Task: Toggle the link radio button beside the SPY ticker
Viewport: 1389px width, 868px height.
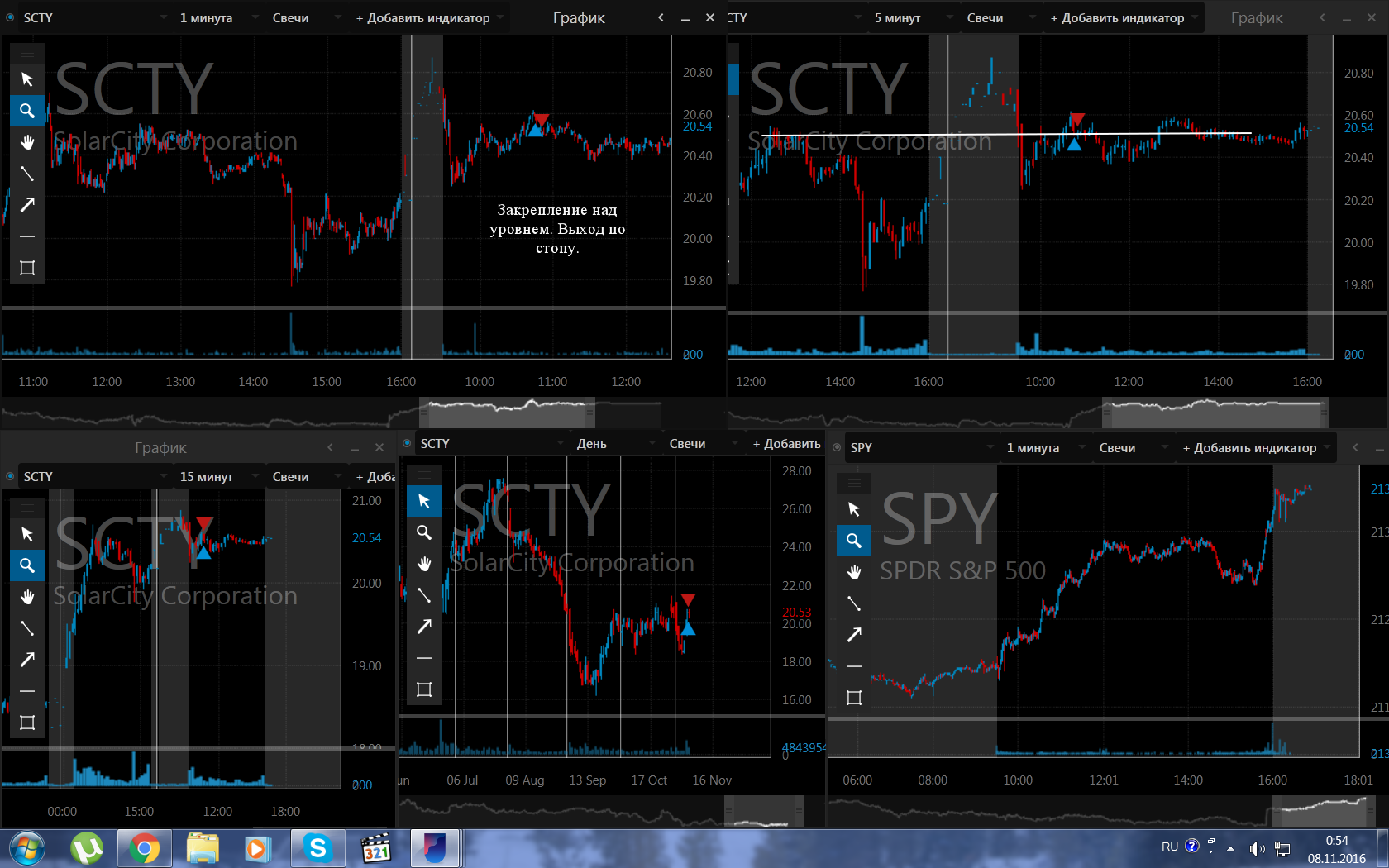Action: (x=837, y=447)
